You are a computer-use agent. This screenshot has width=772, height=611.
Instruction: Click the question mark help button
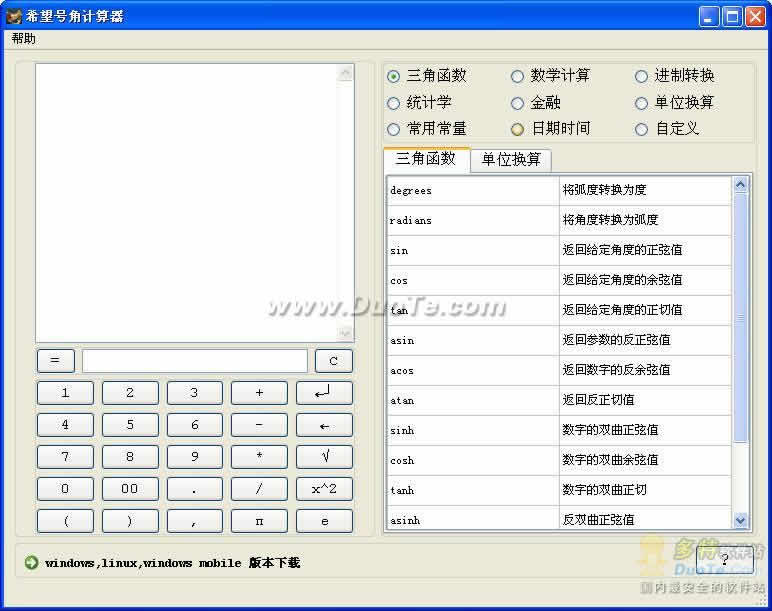tap(724, 560)
